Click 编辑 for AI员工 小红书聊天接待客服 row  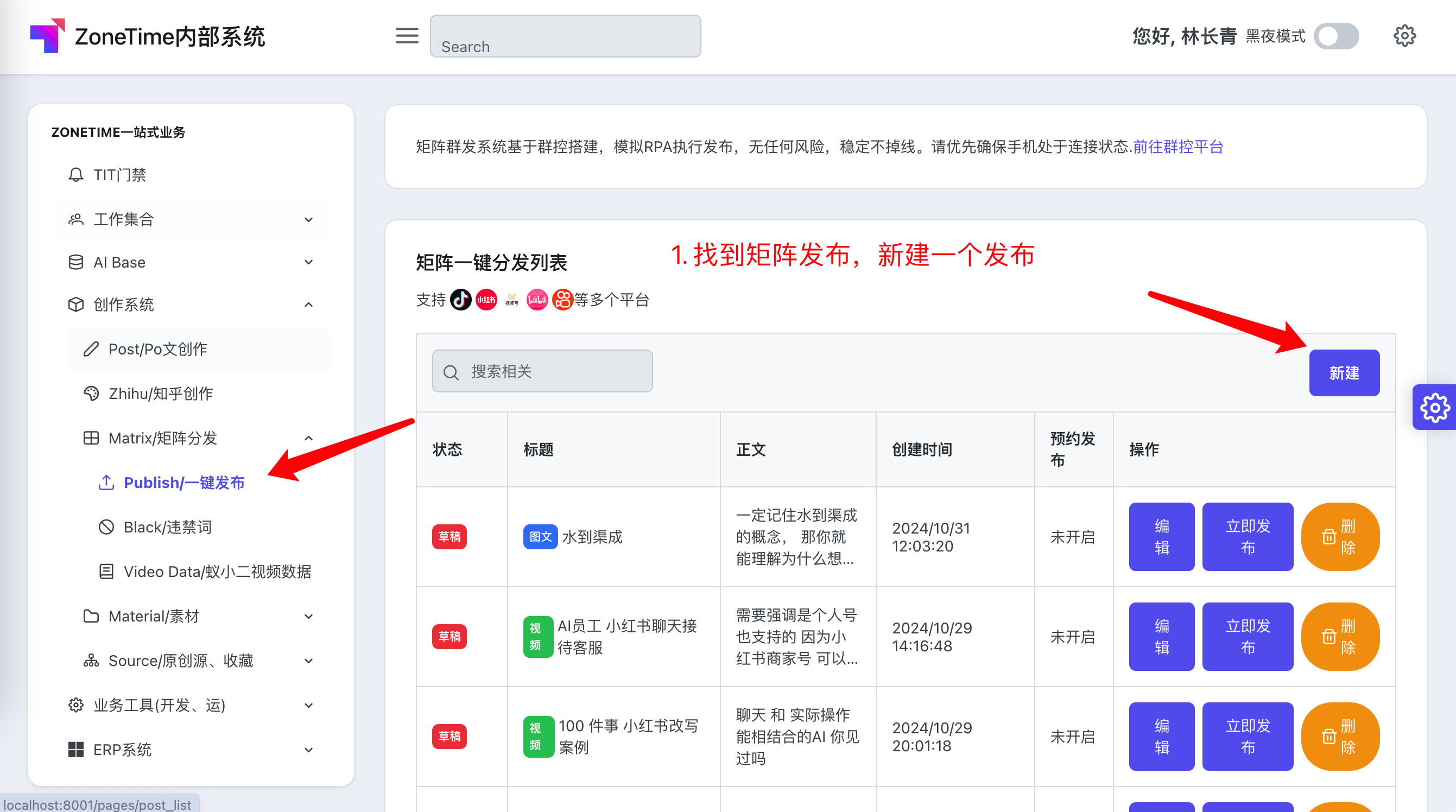point(1162,637)
